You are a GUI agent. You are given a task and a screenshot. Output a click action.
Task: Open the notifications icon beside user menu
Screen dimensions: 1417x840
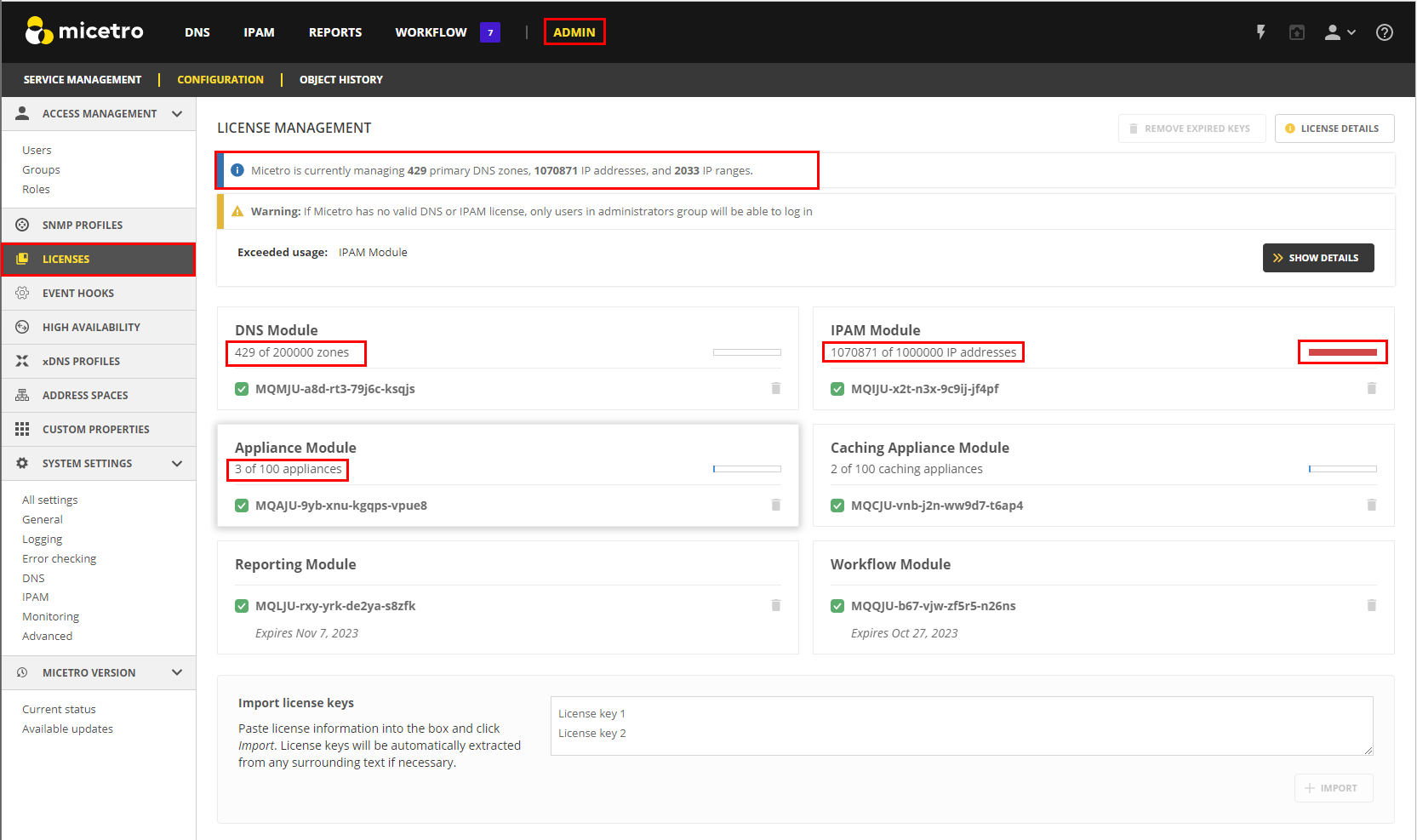[x=1296, y=32]
